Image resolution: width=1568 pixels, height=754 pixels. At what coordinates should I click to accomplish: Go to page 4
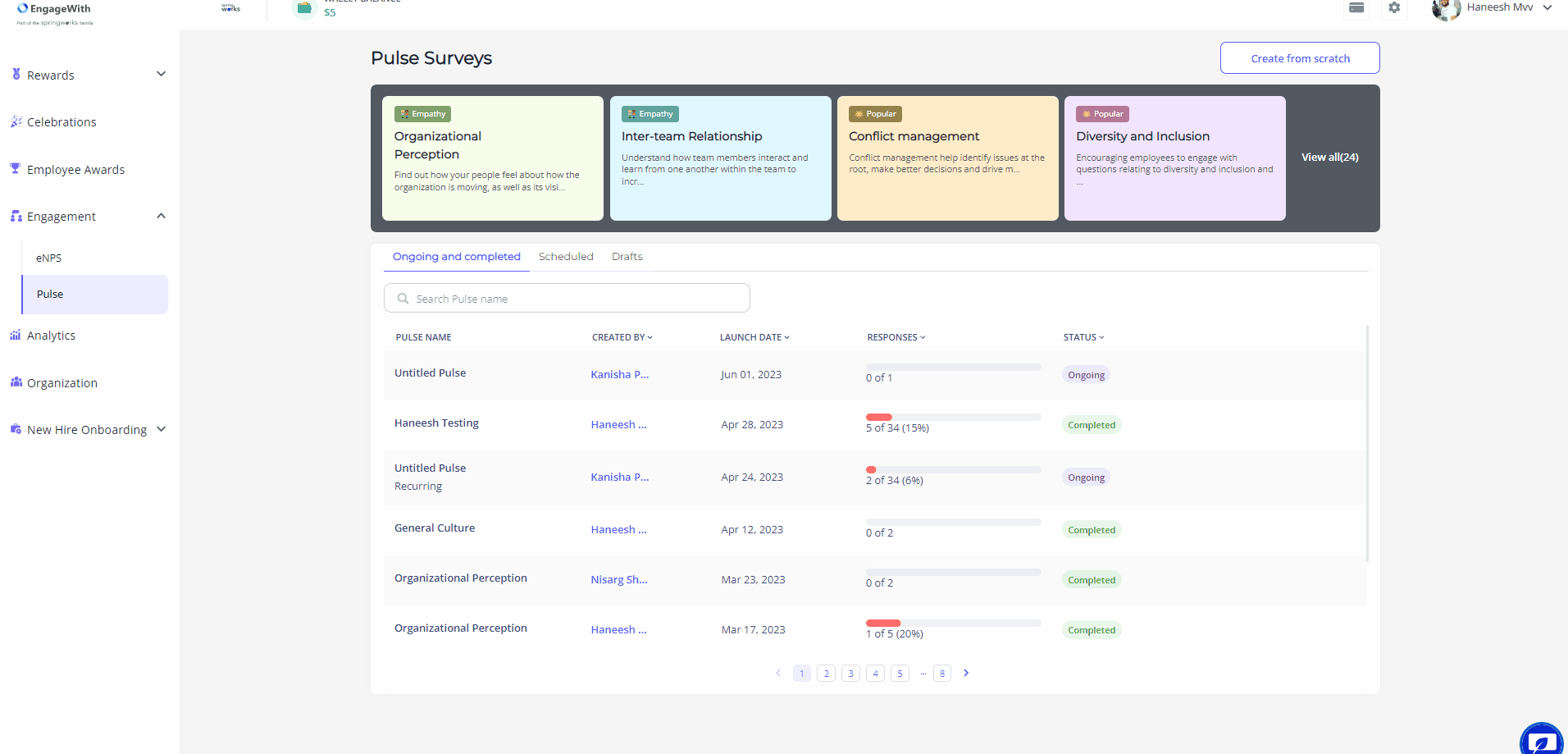point(875,673)
